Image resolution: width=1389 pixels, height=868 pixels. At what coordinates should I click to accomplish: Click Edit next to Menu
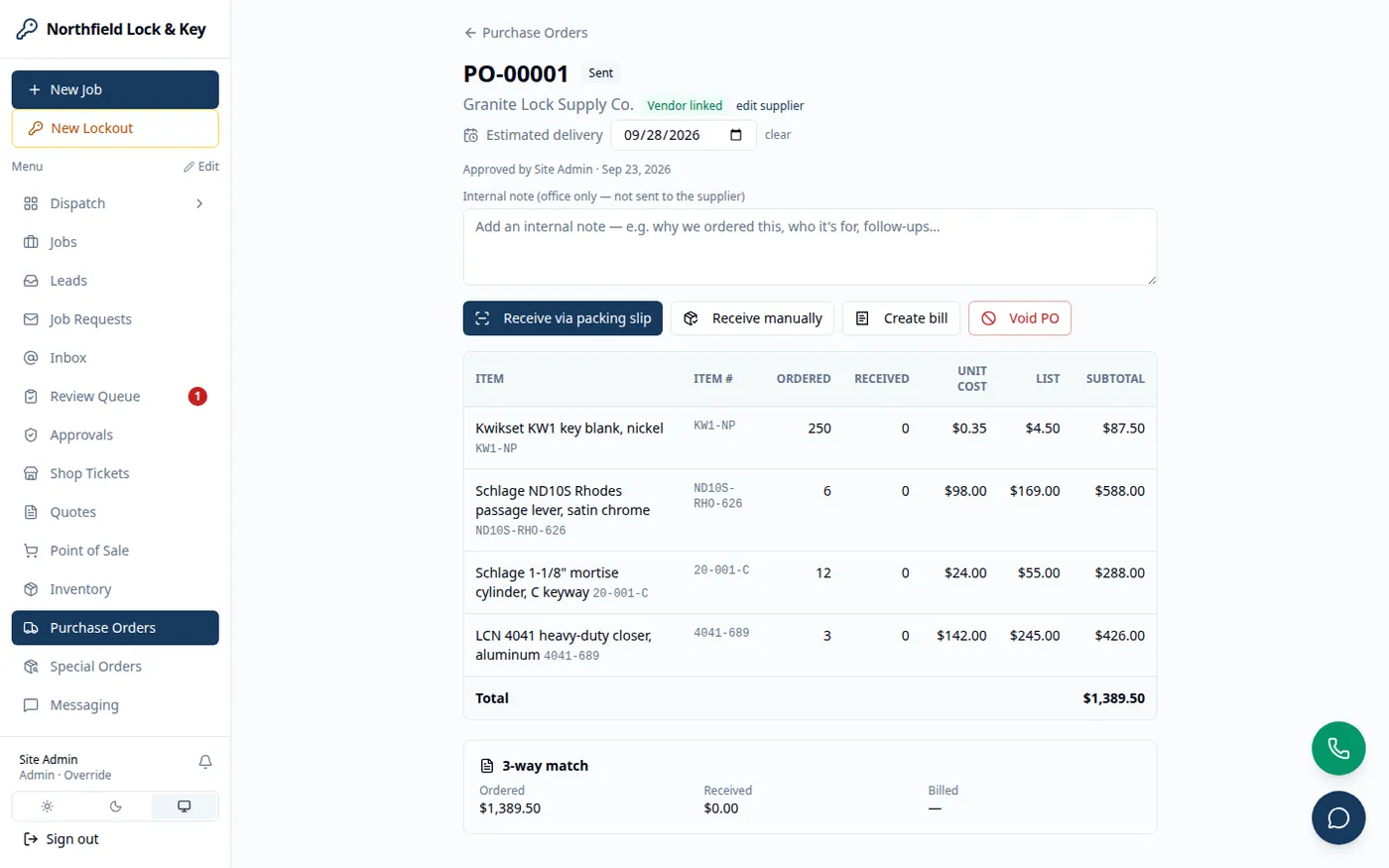(201, 167)
